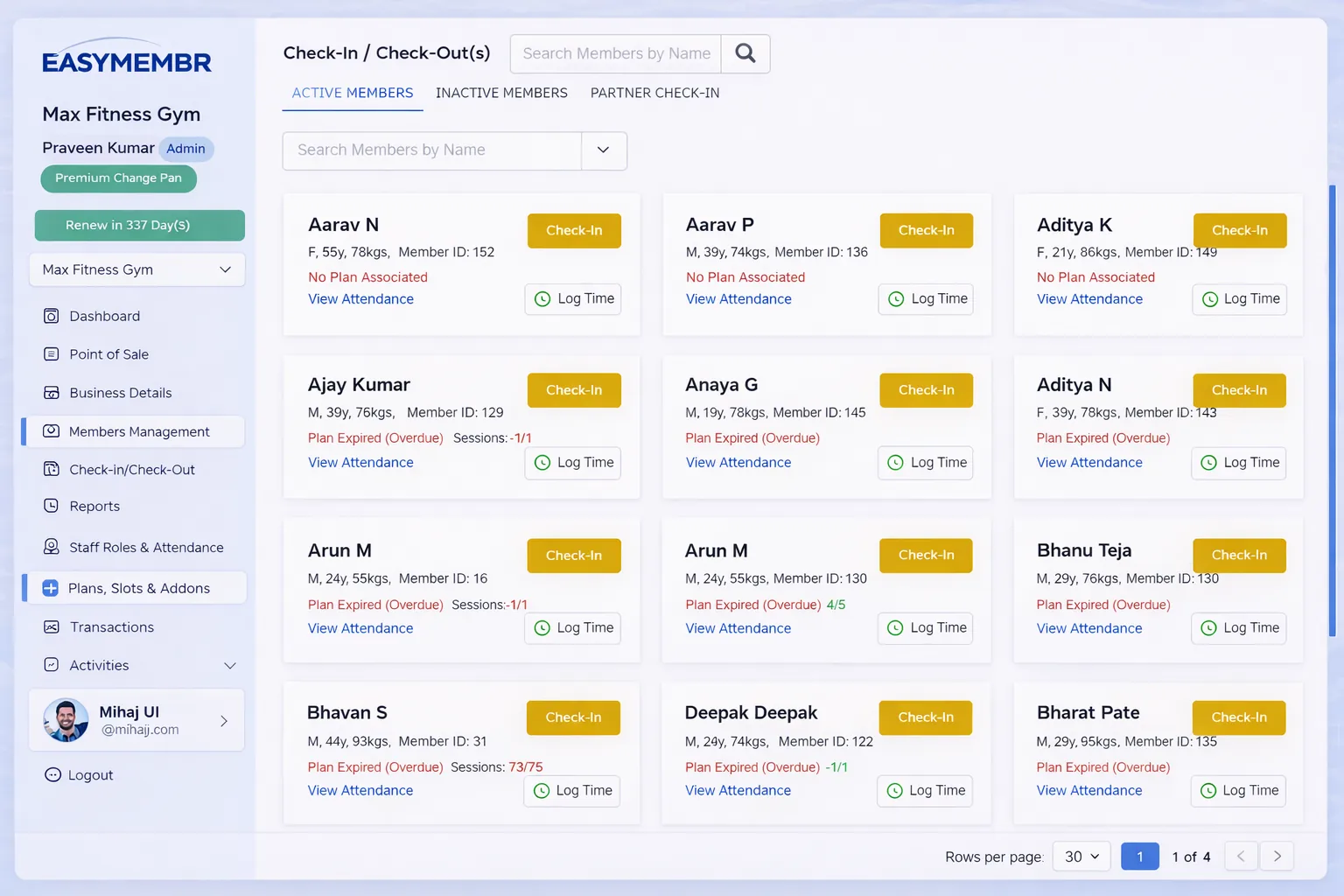1344x896 pixels.
Task: Open the Max Fitness Gym location dropdown
Action: point(136,269)
